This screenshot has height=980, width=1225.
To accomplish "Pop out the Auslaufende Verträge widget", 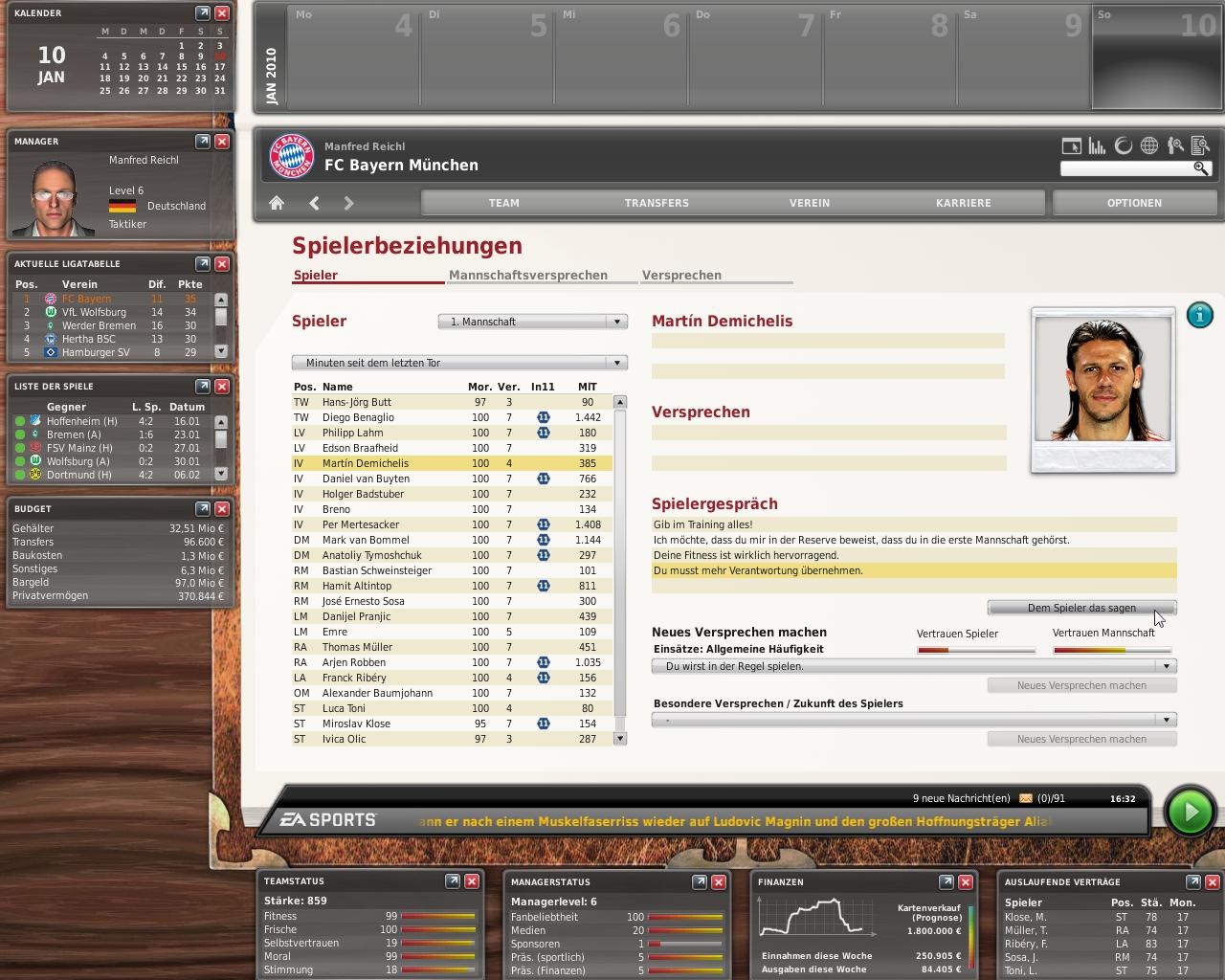I will [1193, 882].
